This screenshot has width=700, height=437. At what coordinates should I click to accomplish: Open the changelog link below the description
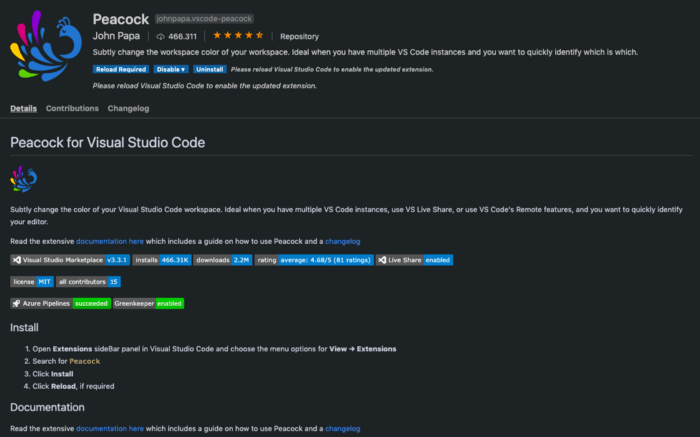tap(342, 241)
